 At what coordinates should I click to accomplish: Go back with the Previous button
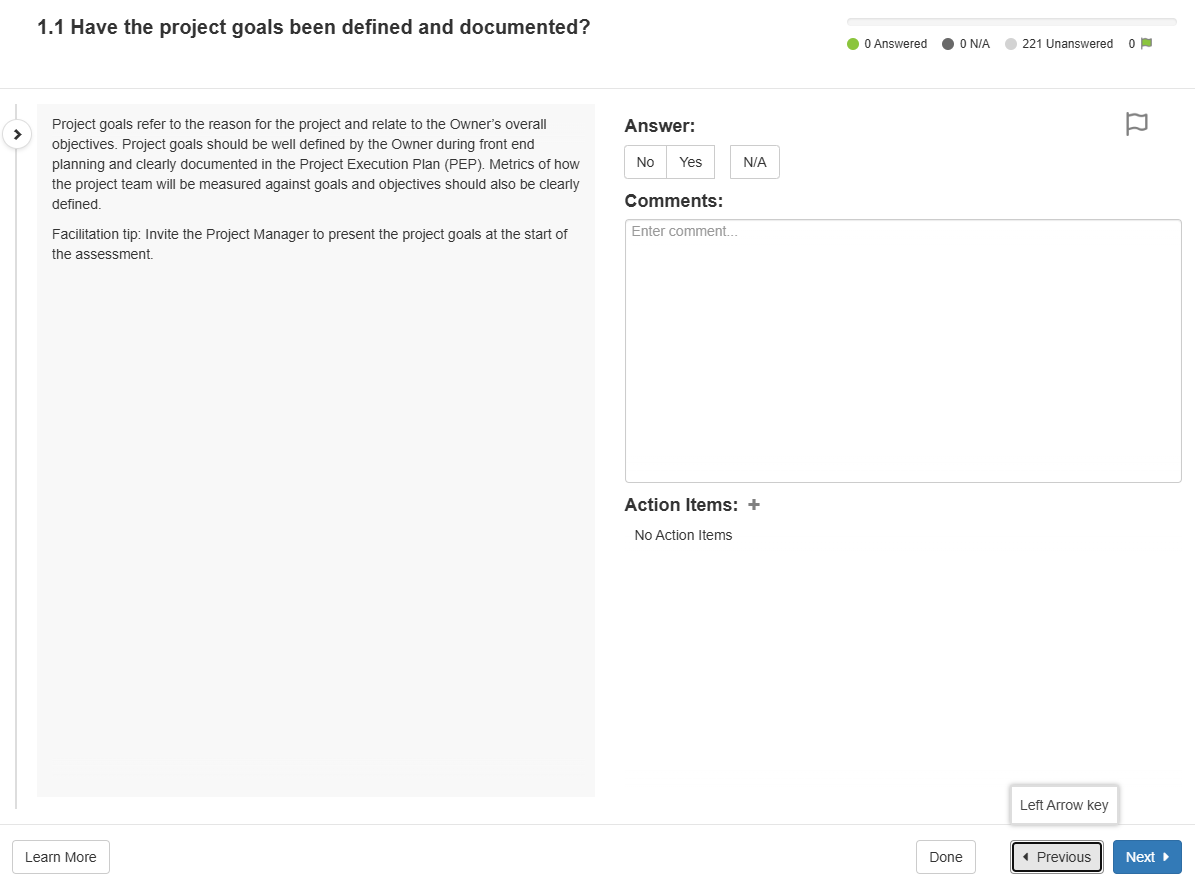1056,857
